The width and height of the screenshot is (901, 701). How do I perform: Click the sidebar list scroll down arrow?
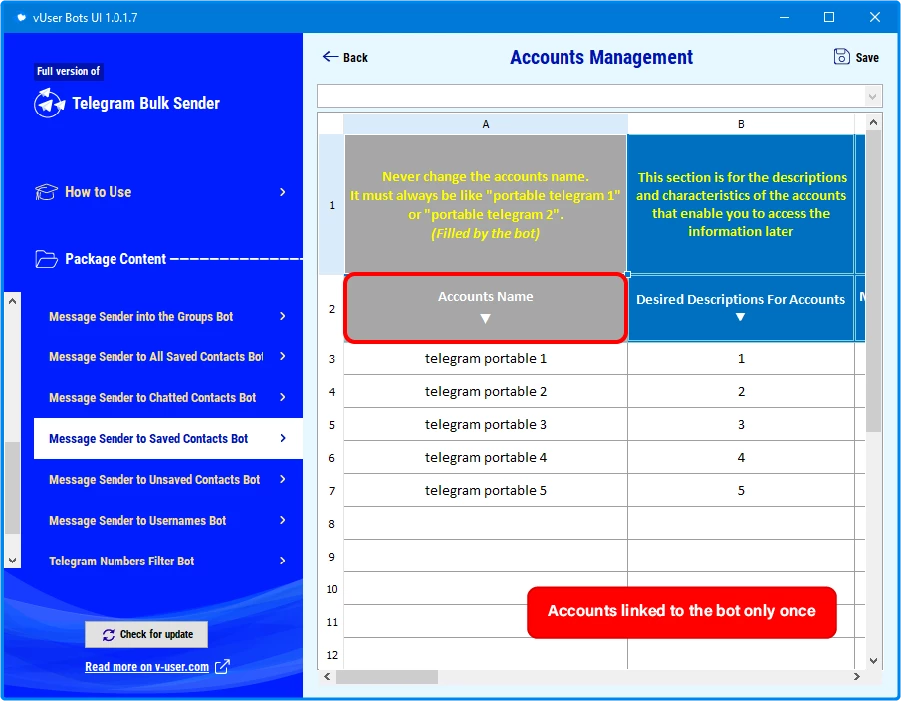pos(13,560)
